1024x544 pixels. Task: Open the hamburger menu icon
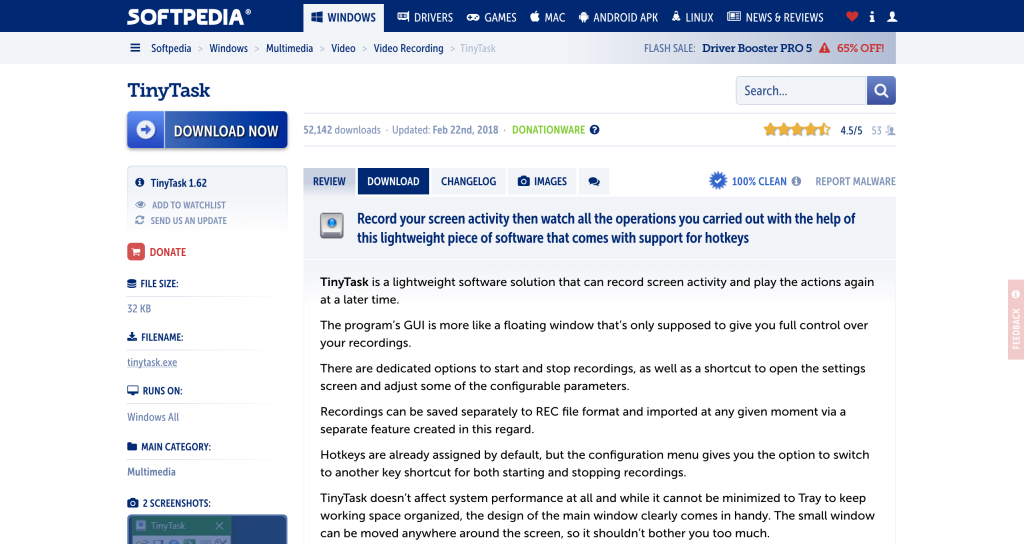[135, 48]
